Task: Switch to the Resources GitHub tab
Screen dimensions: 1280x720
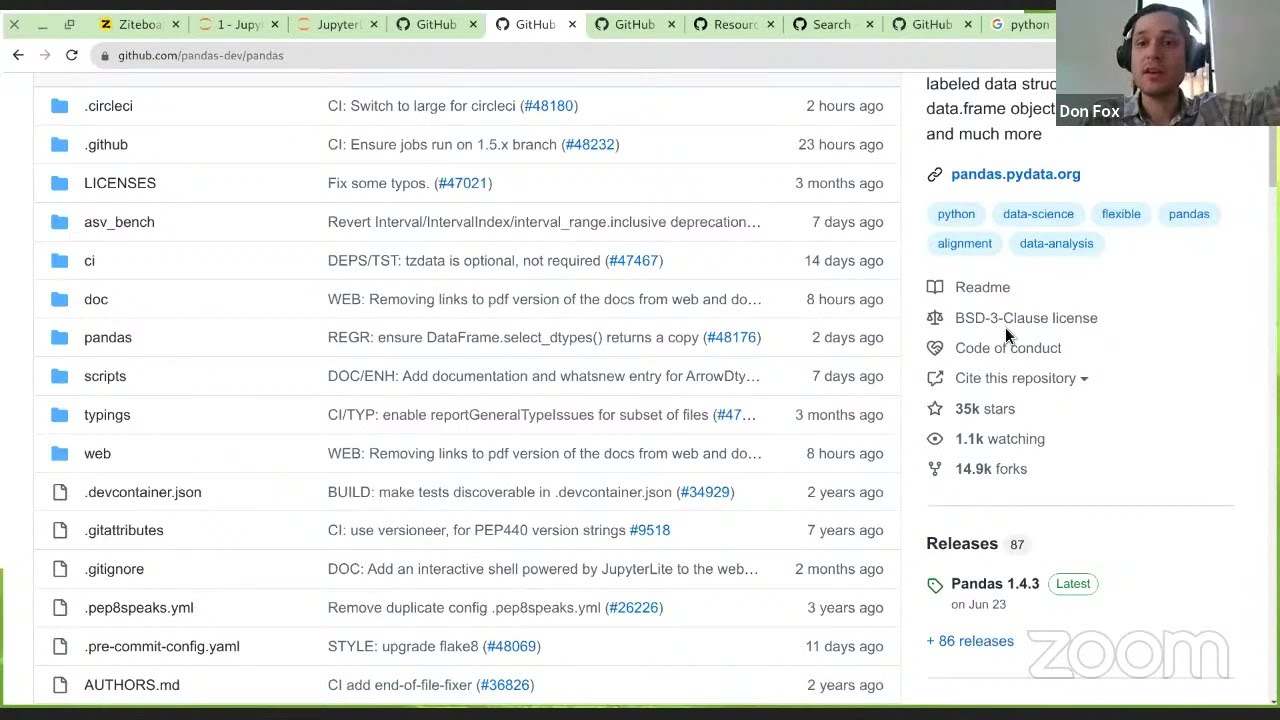Action: pos(734,24)
